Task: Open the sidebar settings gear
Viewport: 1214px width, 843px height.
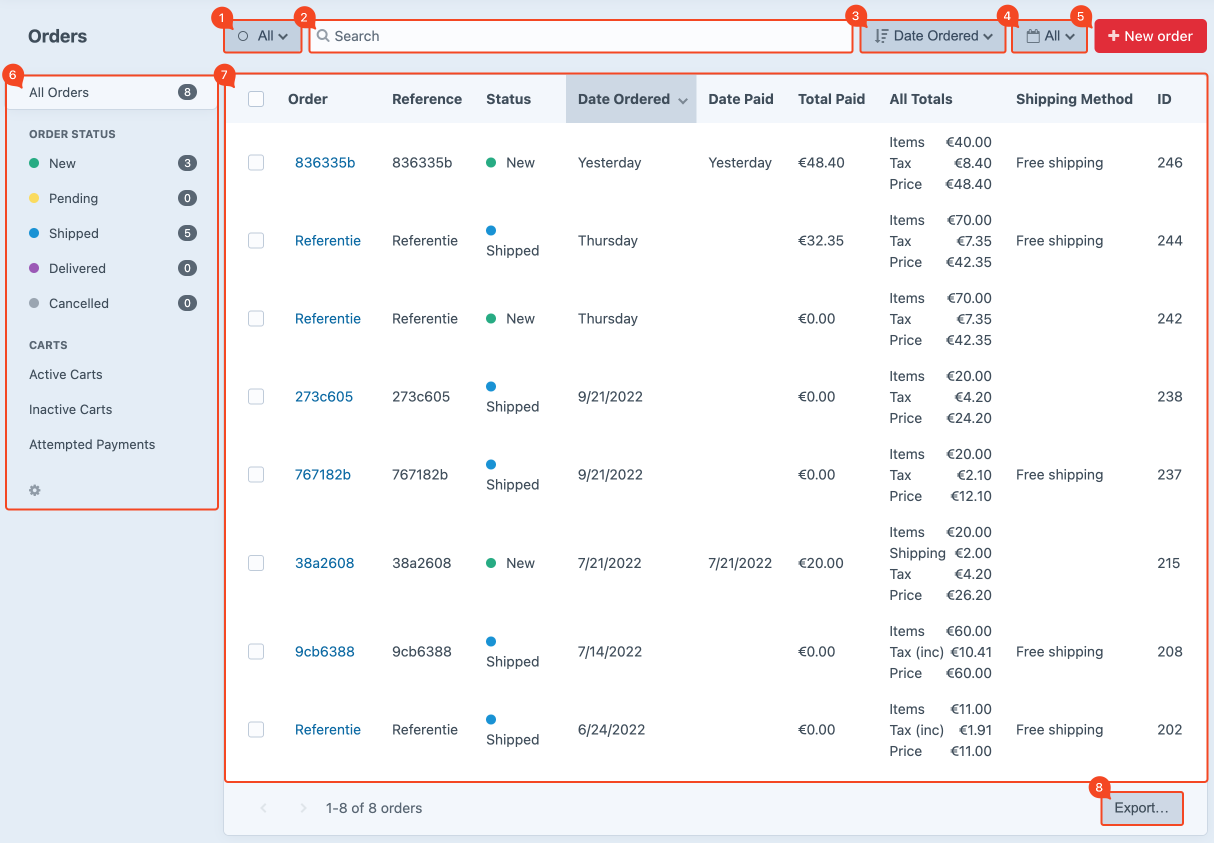Action: point(34,490)
